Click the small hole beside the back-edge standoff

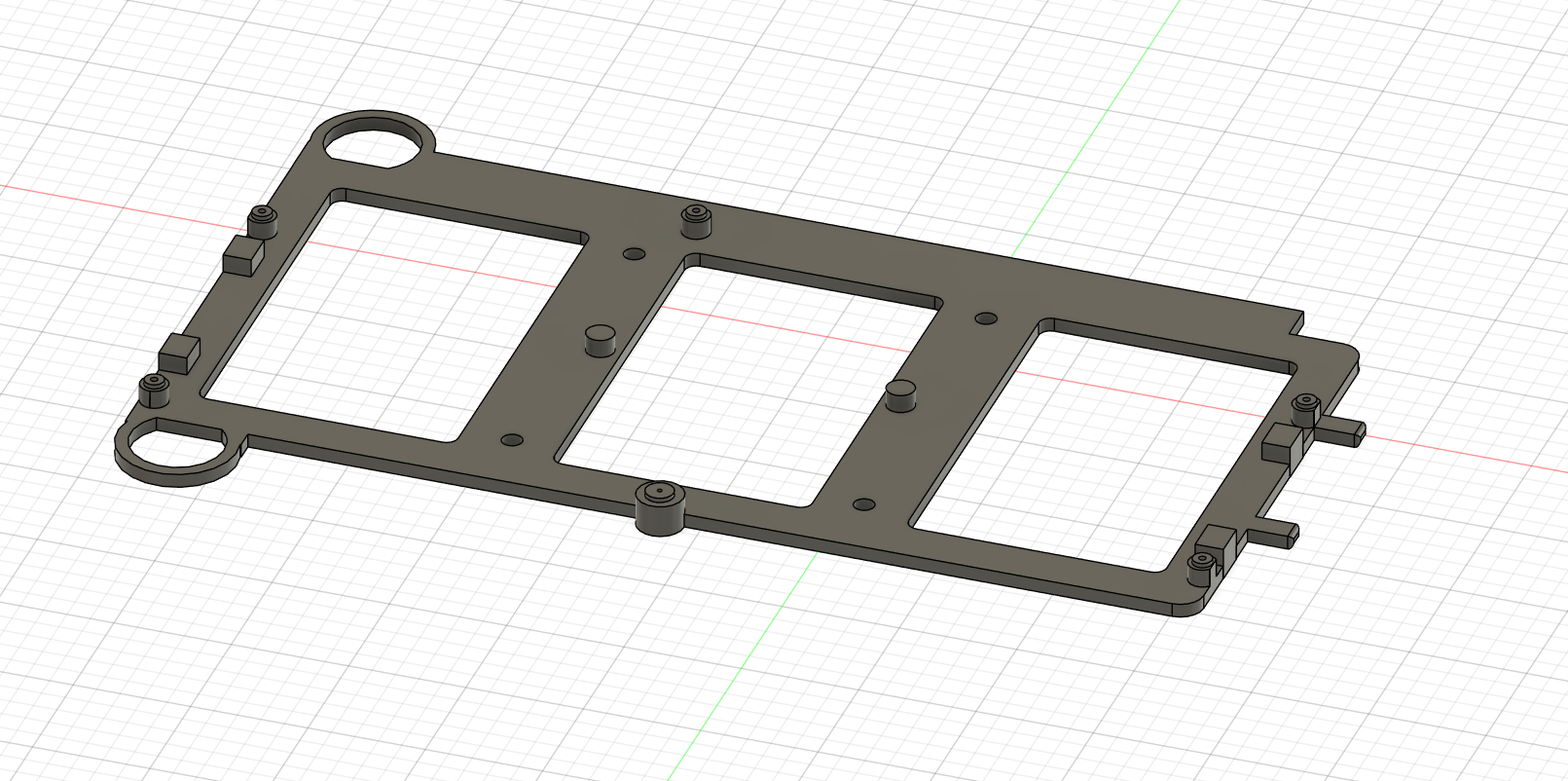pyautogui.click(x=634, y=254)
